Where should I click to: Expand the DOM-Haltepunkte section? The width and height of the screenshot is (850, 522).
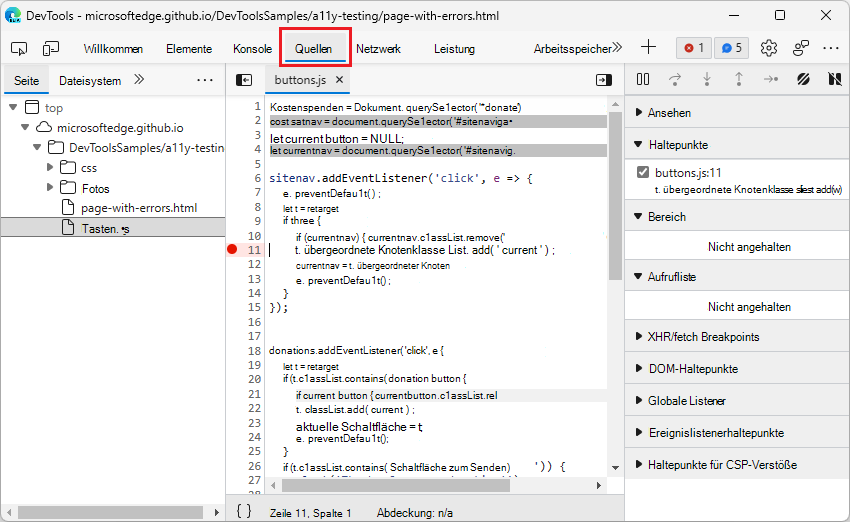tap(737, 369)
